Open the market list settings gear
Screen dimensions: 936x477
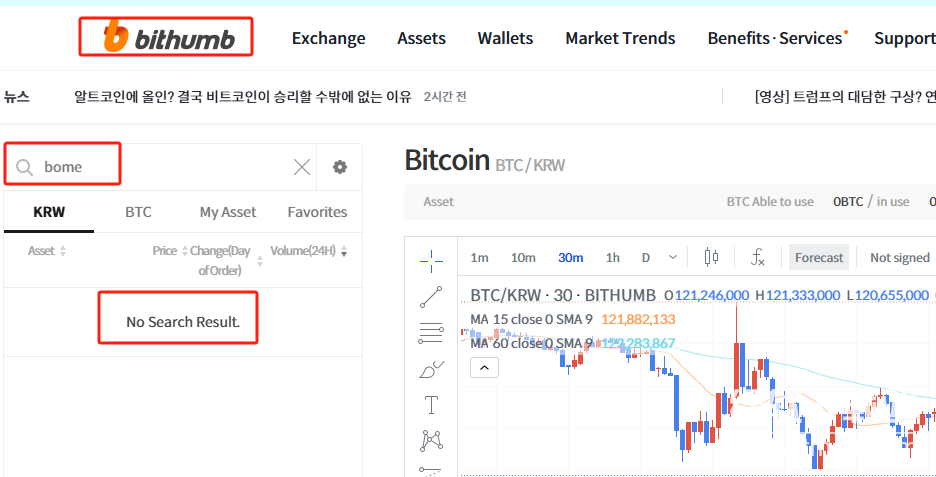340,167
